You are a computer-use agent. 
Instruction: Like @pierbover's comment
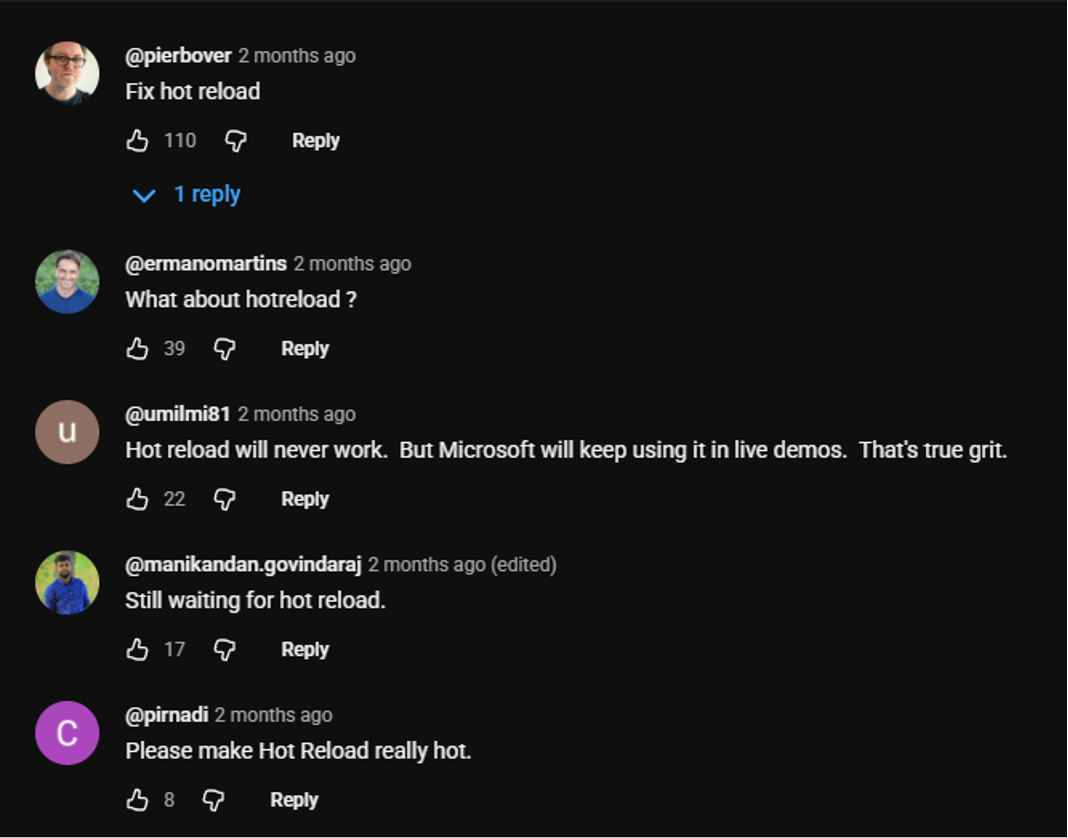pos(136,140)
